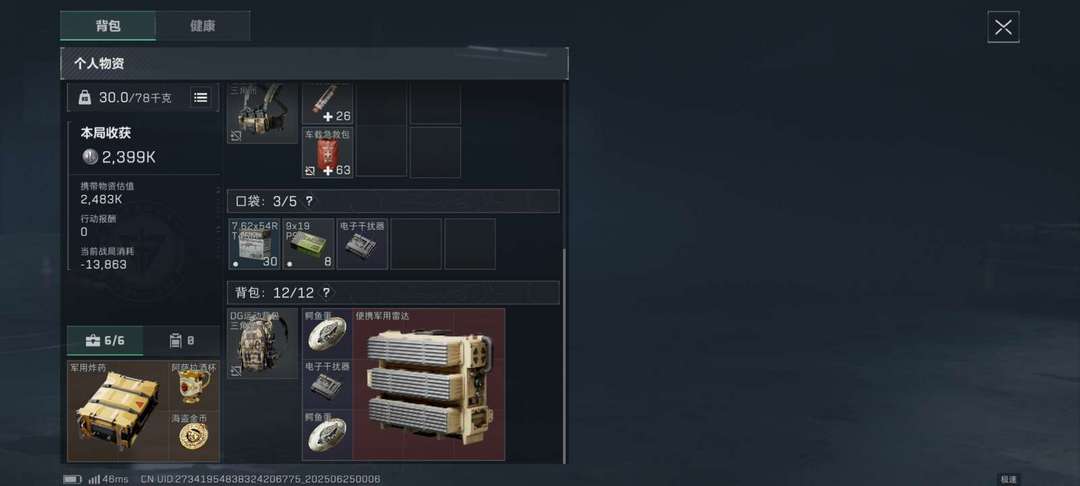This screenshot has width=1080, height=486.
Task: Switch to the 健康 tab
Action: (x=202, y=26)
